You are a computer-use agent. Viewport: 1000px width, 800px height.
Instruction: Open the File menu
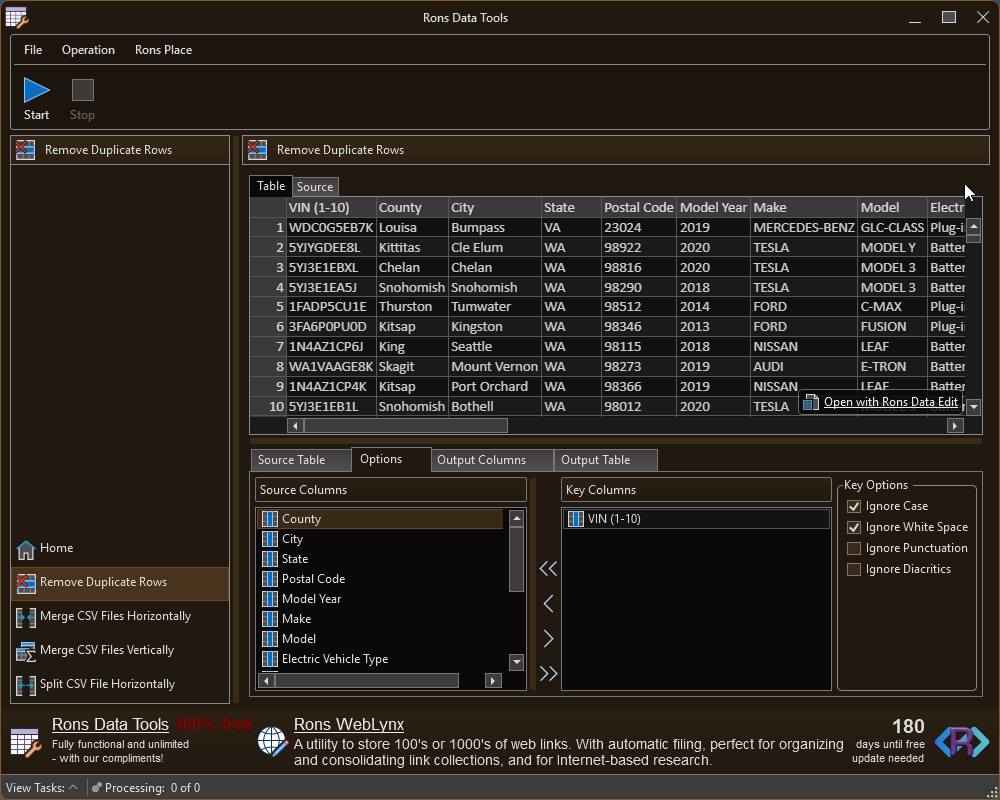(33, 50)
